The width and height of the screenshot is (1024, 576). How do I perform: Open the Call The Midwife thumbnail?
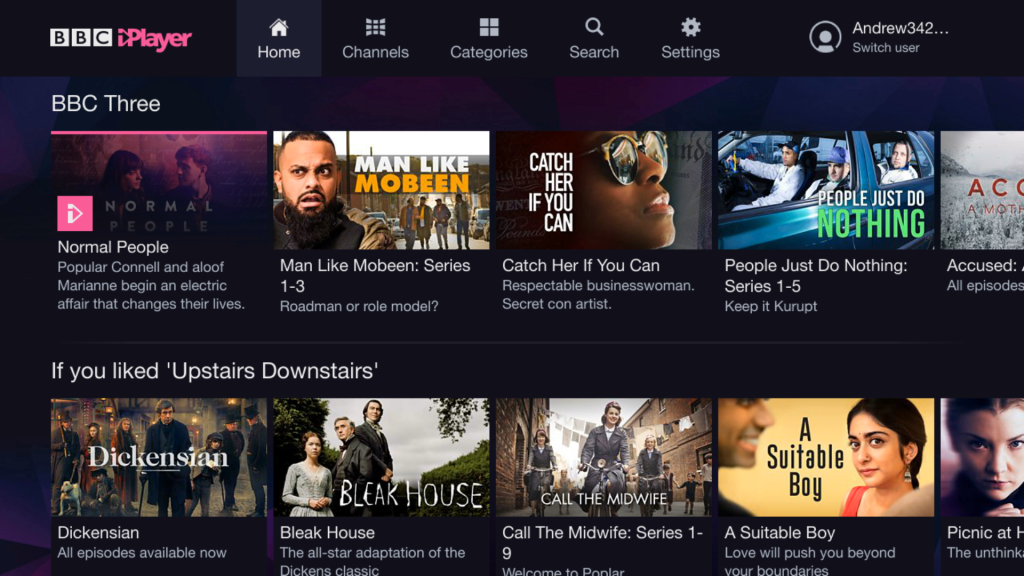603,457
